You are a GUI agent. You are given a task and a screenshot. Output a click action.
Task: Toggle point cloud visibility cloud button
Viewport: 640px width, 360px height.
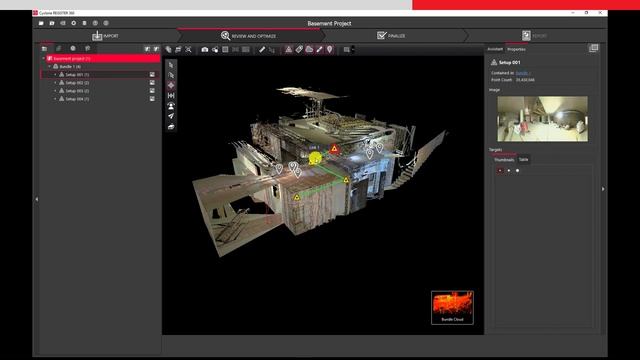[x=309, y=50]
